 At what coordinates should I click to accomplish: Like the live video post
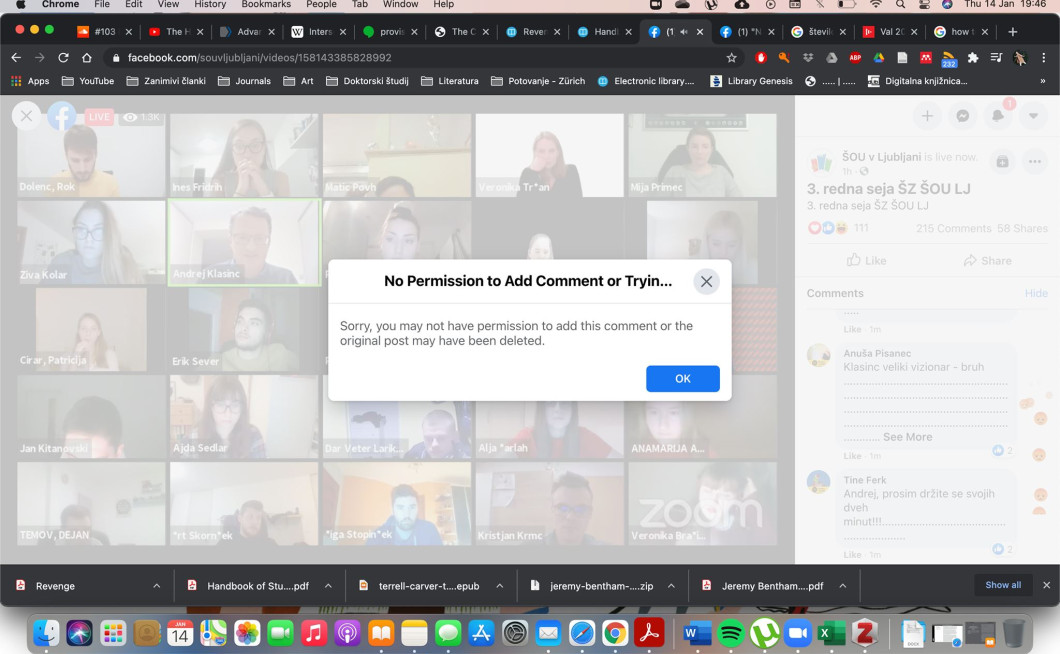[x=866, y=260]
